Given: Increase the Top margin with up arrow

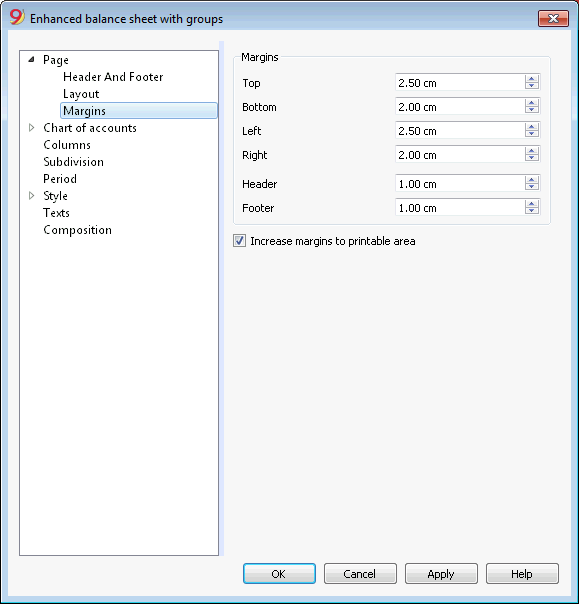Looking at the screenshot, I should click(x=532, y=79).
